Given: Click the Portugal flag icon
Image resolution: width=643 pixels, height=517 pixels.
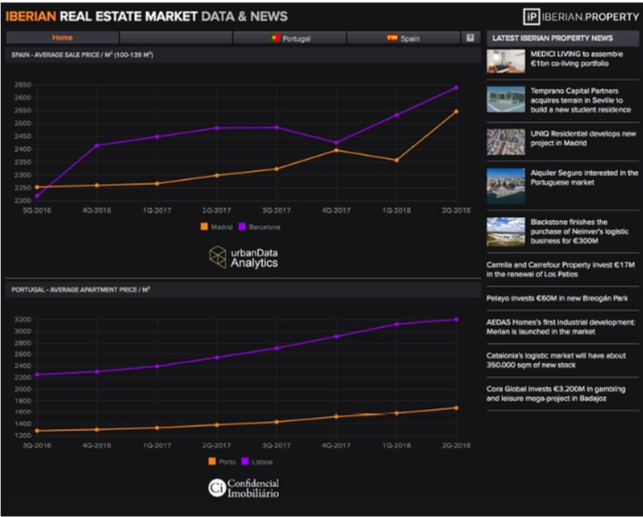Looking at the screenshot, I should click(x=274, y=38).
